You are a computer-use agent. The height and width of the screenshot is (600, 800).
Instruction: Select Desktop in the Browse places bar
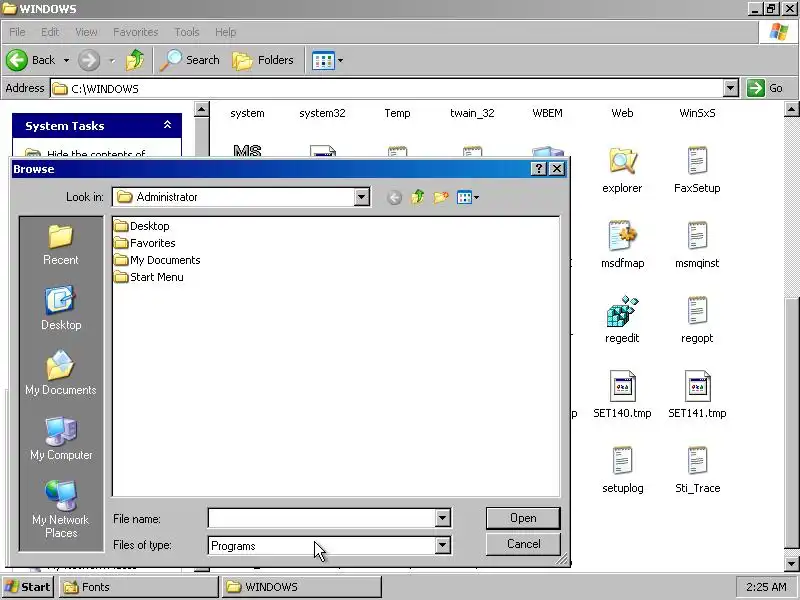coord(61,308)
